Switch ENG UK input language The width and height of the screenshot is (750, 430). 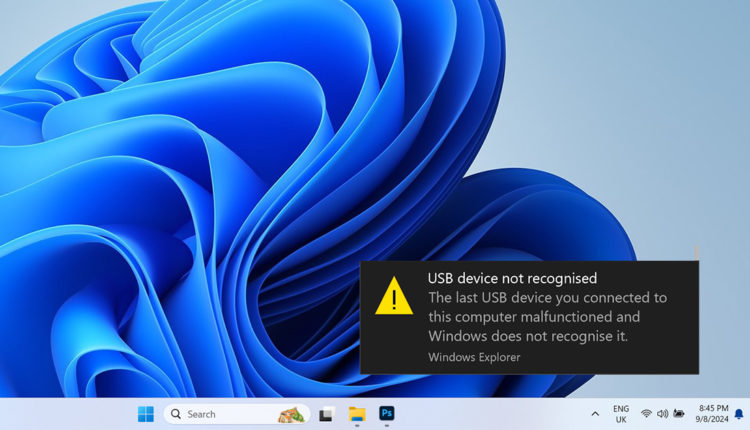pos(621,414)
